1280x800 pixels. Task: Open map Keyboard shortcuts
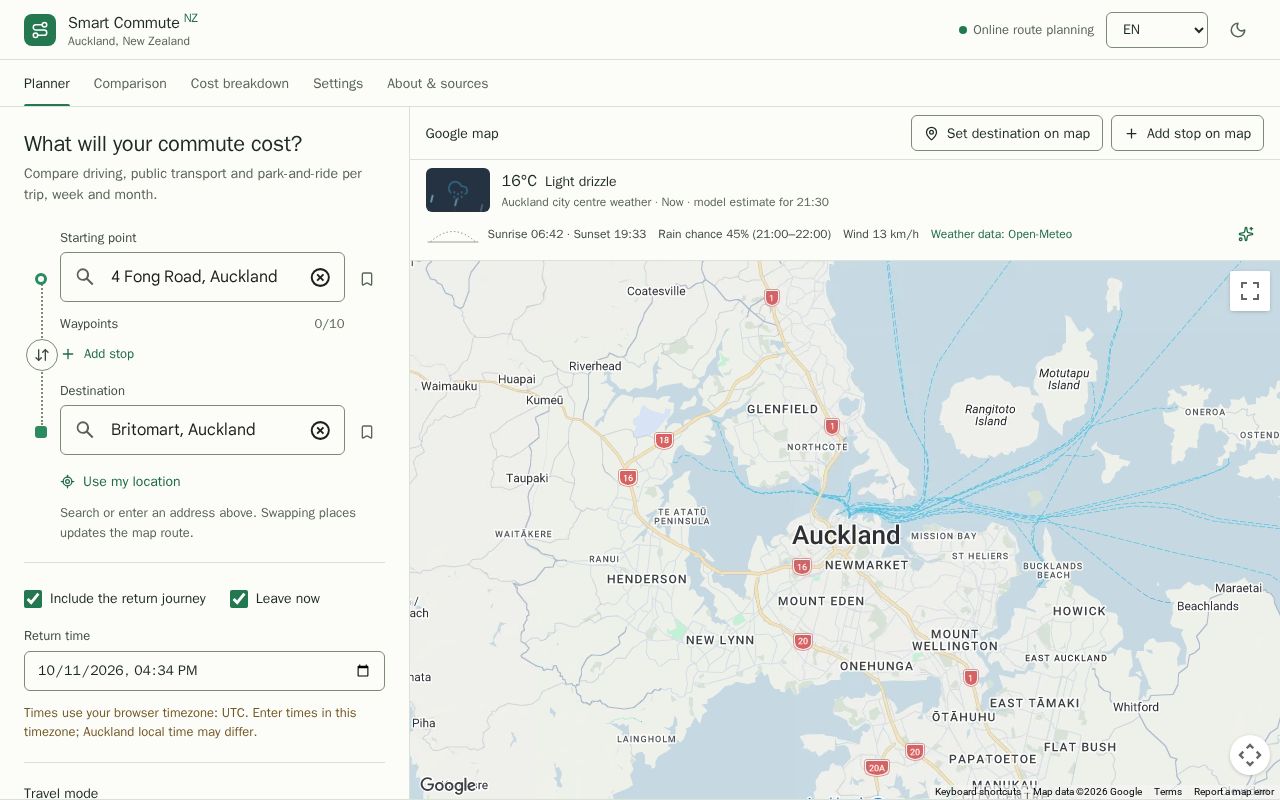(978, 792)
